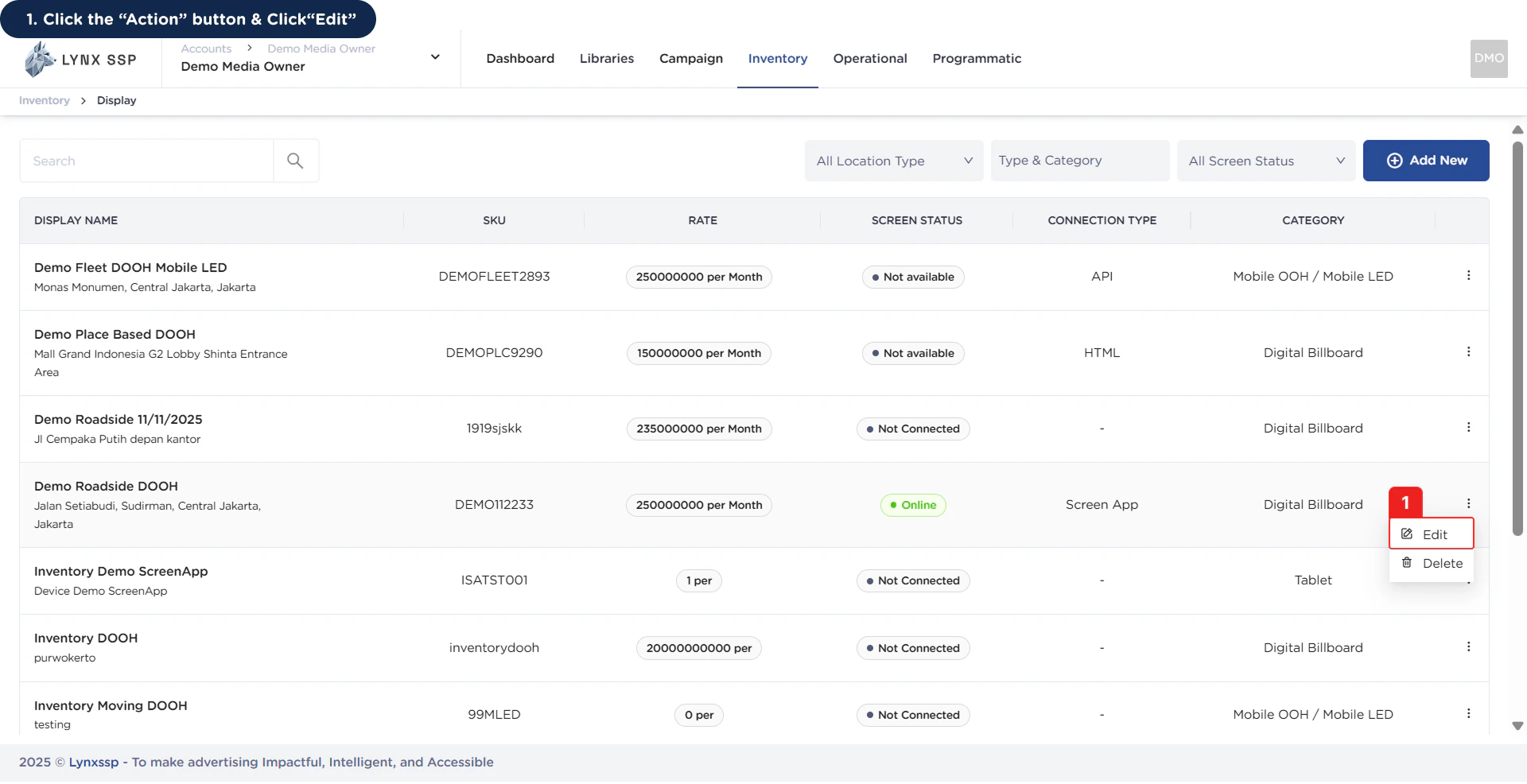Click the RATE column header
This screenshot has height=784, width=1527.
(x=702, y=221)
